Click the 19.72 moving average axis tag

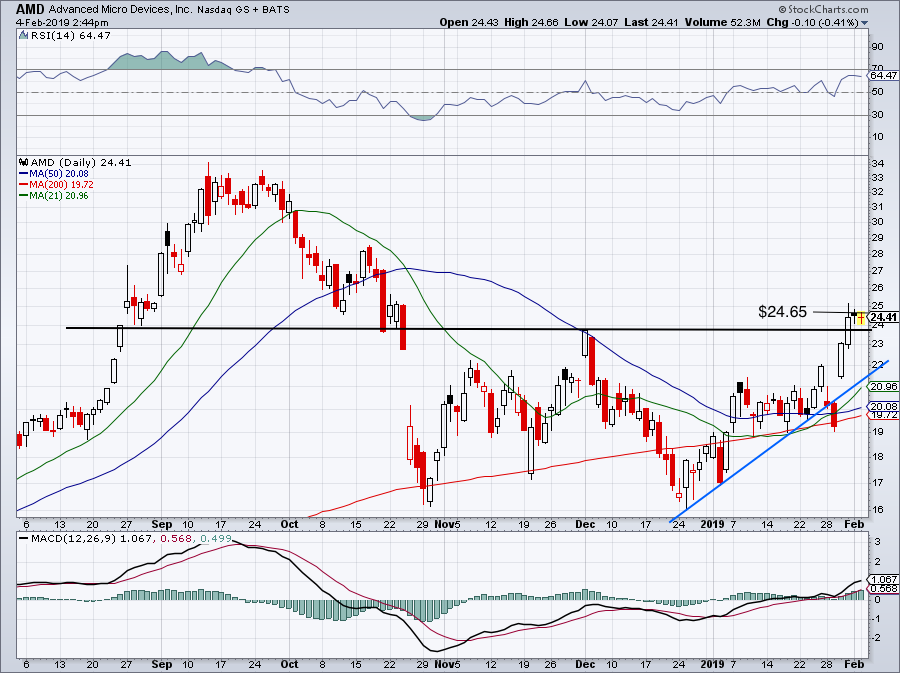pos(884,415)
